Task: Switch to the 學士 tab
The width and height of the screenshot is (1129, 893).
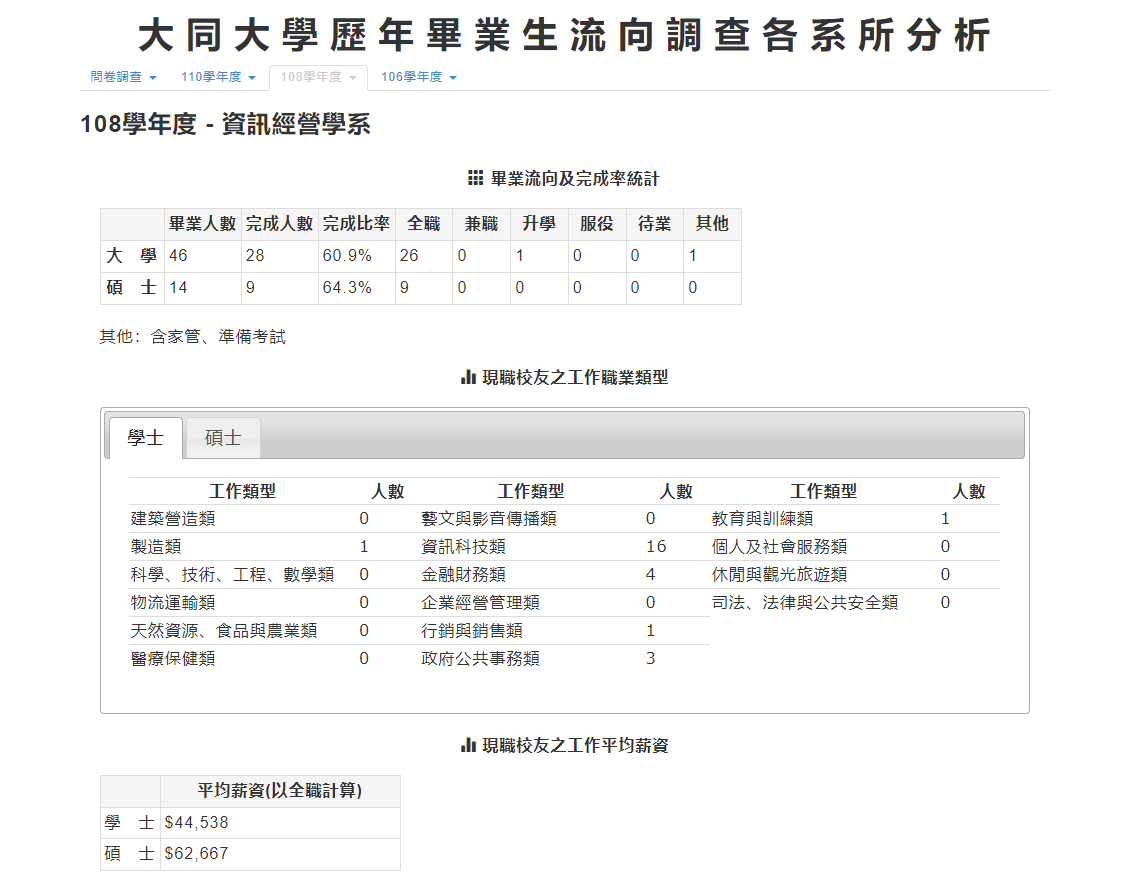Action: point(145,438)
